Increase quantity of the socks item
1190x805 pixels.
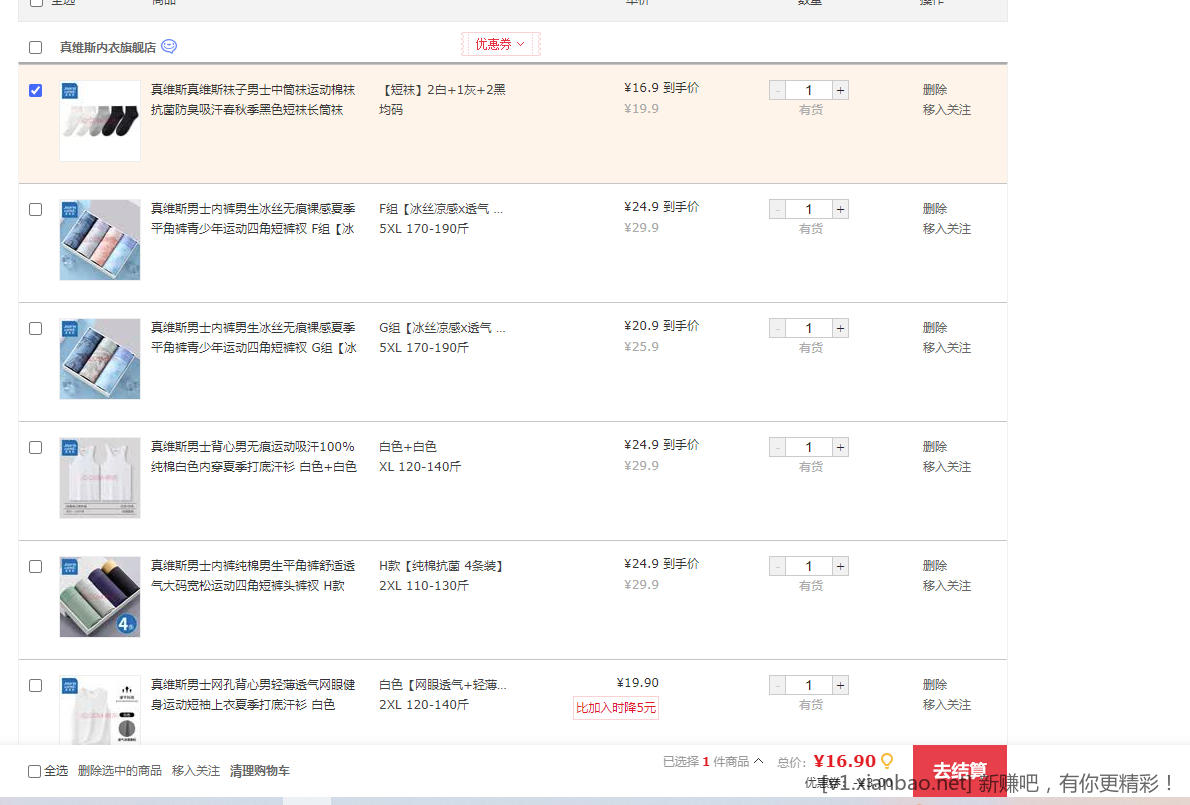(840, 90)
